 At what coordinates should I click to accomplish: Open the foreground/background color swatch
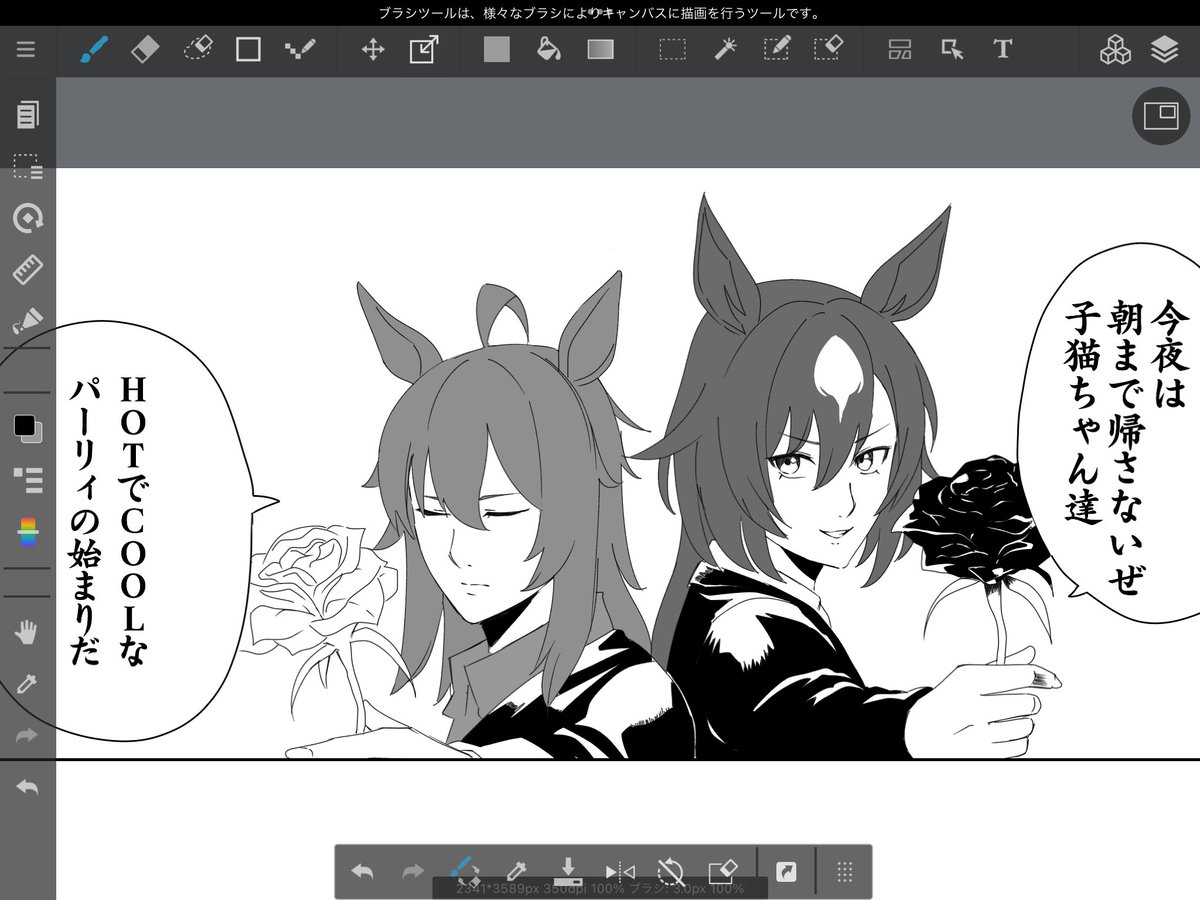(28, 428)
